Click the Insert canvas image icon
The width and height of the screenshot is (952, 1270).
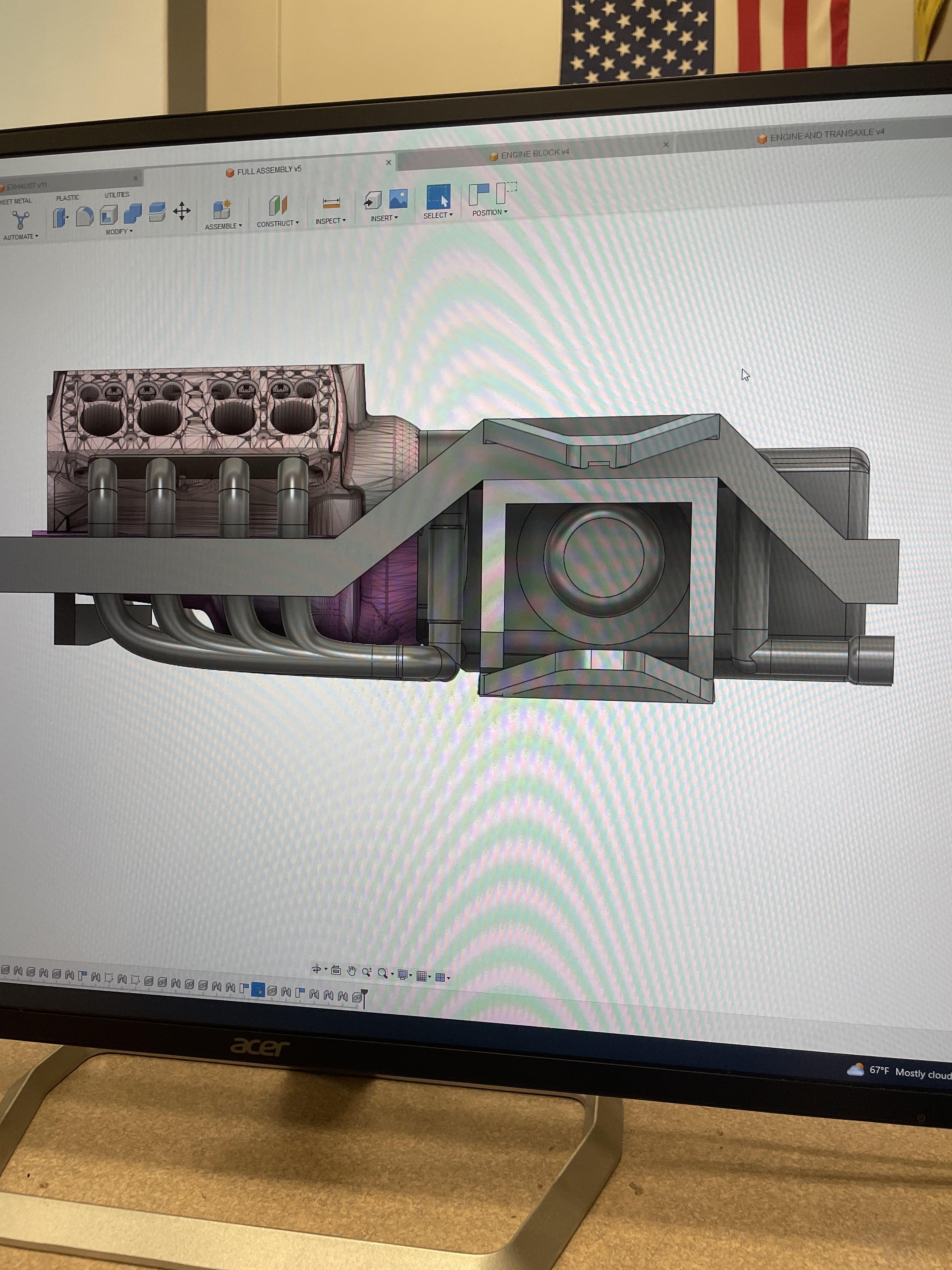398,199
